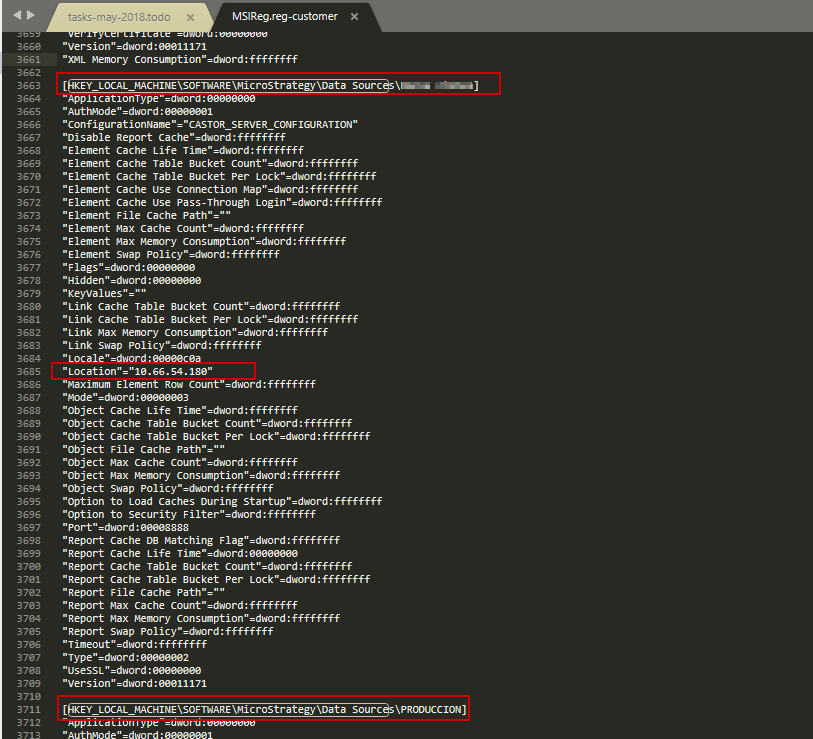813x739 pixels.
Task: Click the "XML Memory Consumption" line
Action: click(180, 60)
